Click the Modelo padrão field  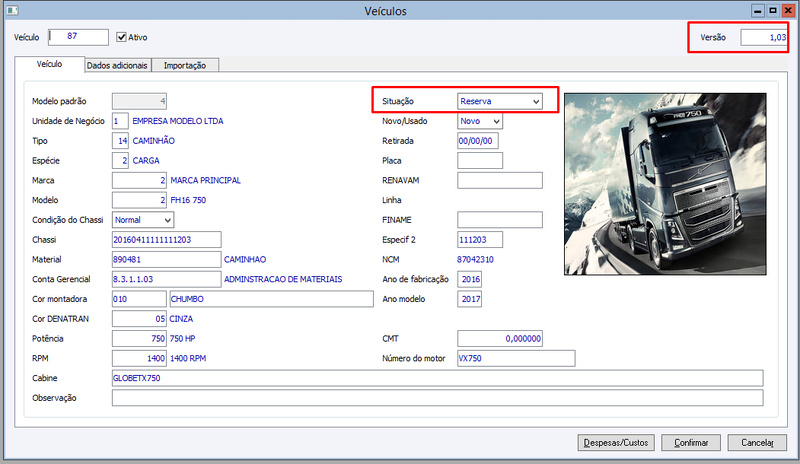pos(139,101)
